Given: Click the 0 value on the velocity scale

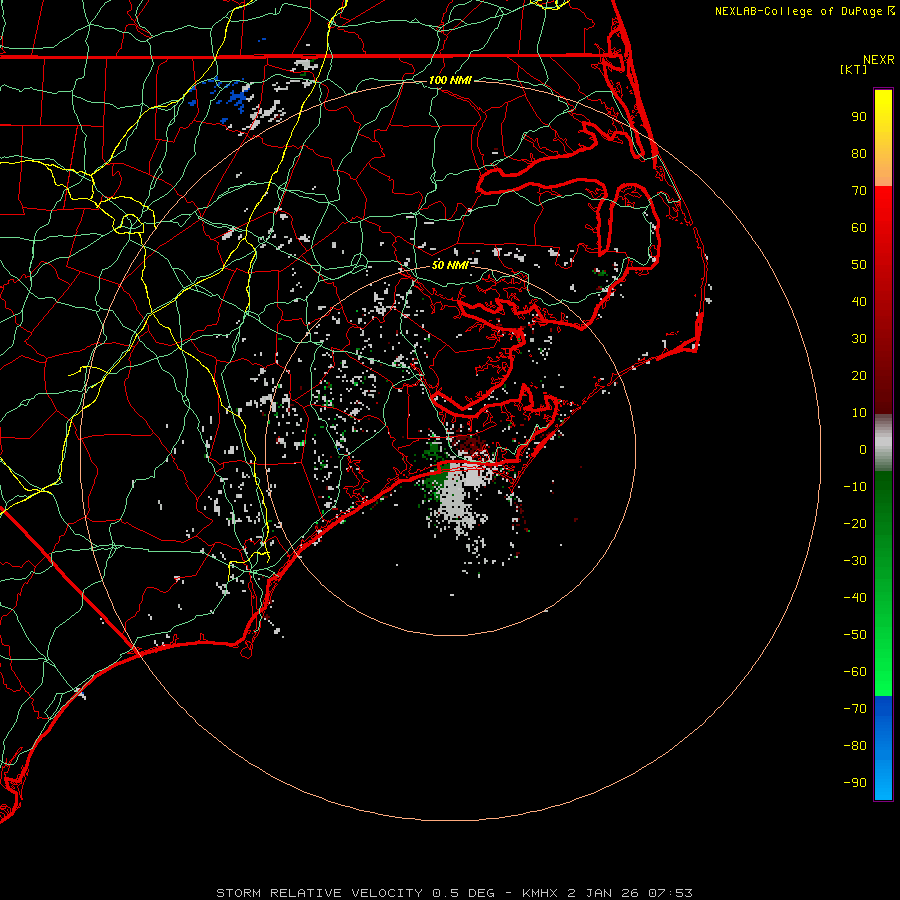Looking at the screenshot, I should [863, 449].
